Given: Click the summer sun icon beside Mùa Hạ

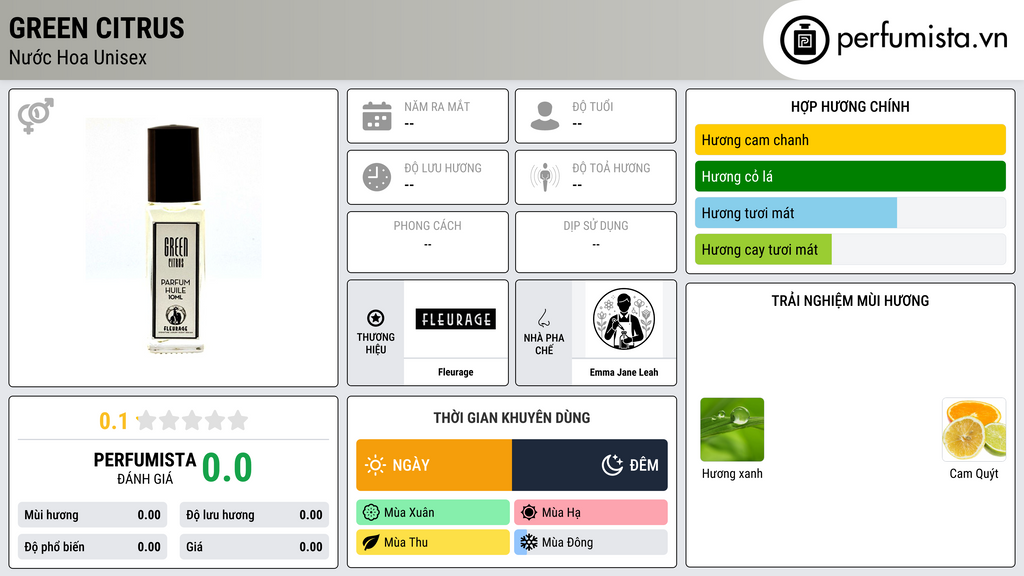Looking at the screenshot, I should [529, 513].
